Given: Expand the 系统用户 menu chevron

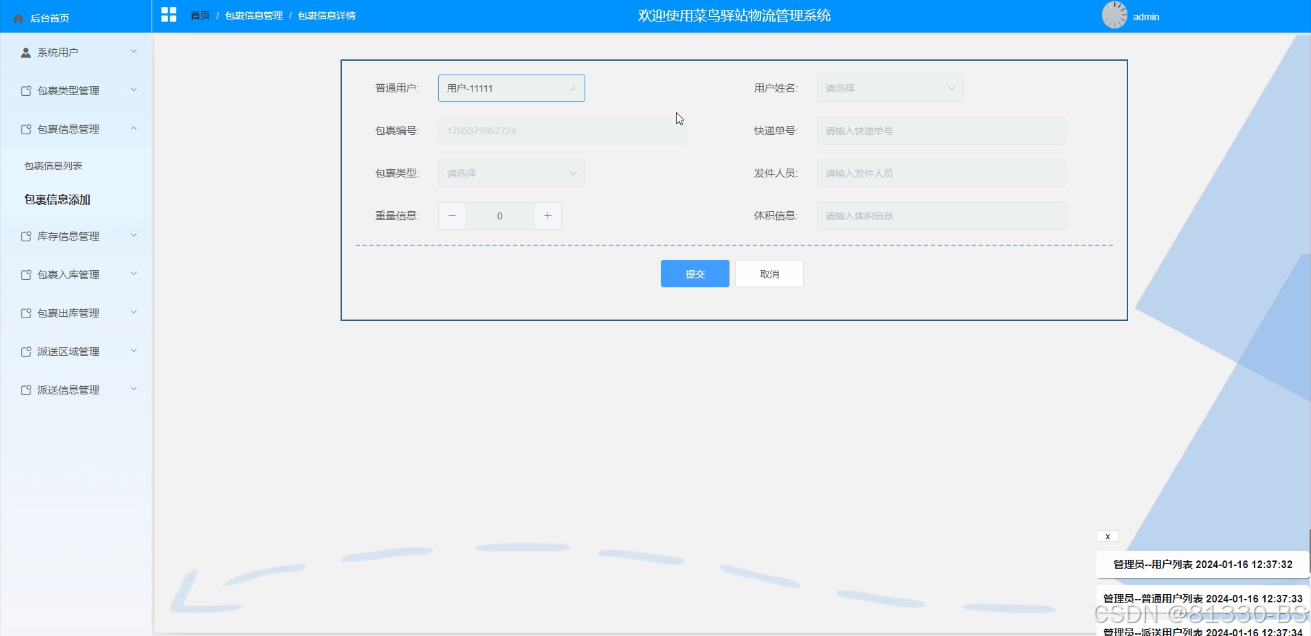Looking at the screenshot, I should pos(134,52).
